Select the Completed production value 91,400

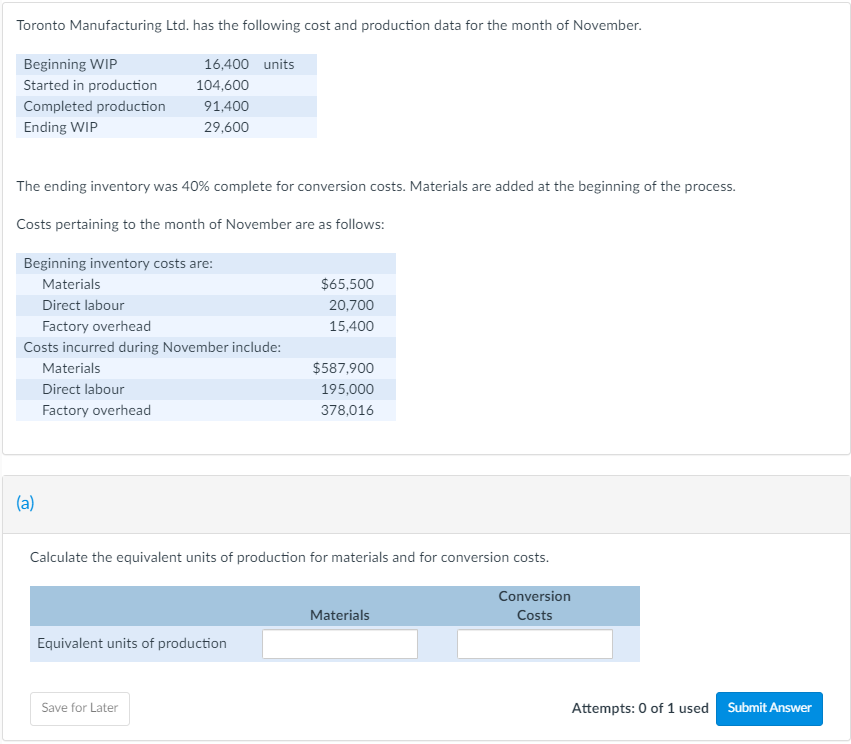click(226, 106)
